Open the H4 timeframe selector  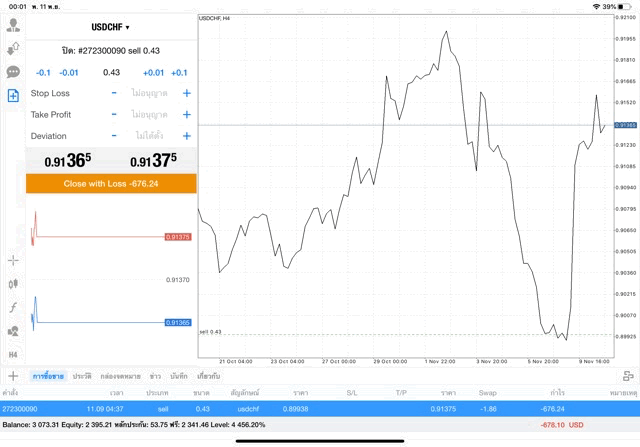click(x=13, y=354)
